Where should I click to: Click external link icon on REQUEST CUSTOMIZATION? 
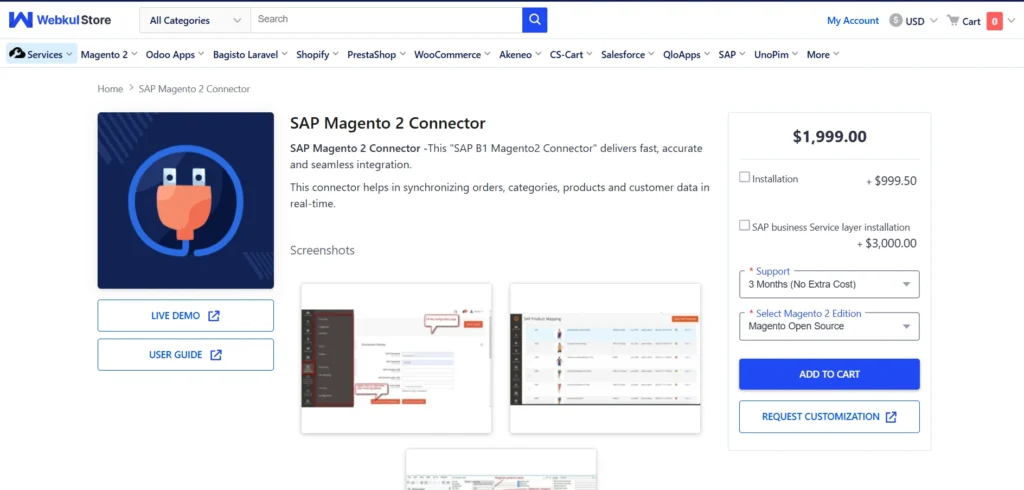coord(891,417)
